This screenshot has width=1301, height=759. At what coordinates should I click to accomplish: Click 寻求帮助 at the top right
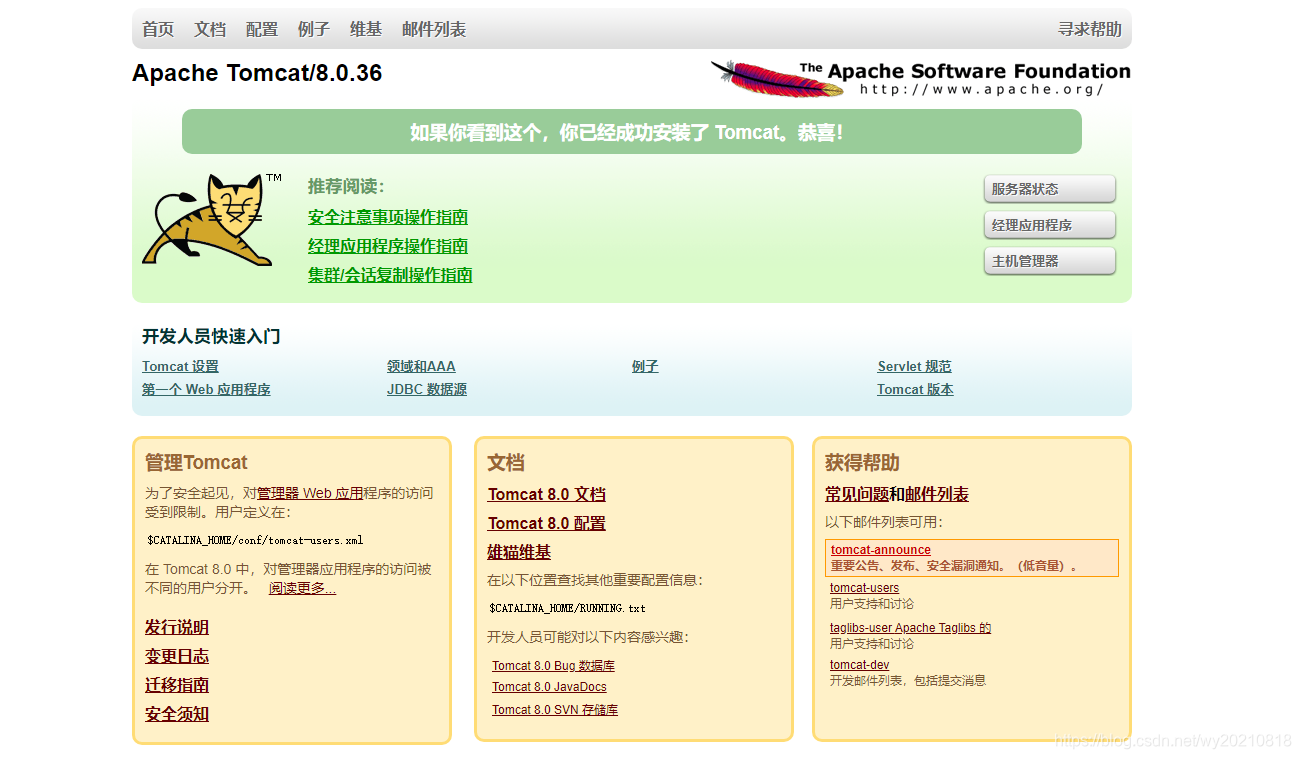pyautogui.click(x=1089, y=29)
